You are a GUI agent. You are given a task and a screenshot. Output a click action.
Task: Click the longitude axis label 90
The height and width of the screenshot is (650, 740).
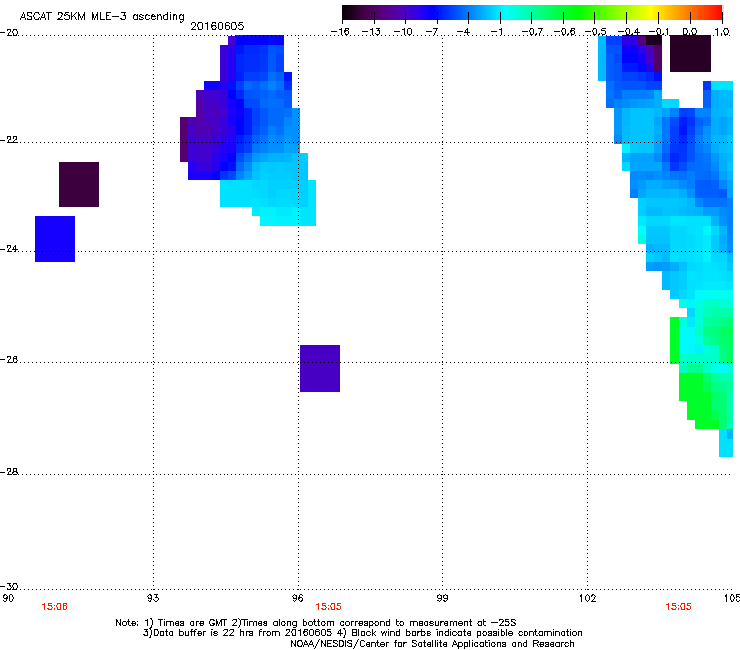click(x=8, y=599)
